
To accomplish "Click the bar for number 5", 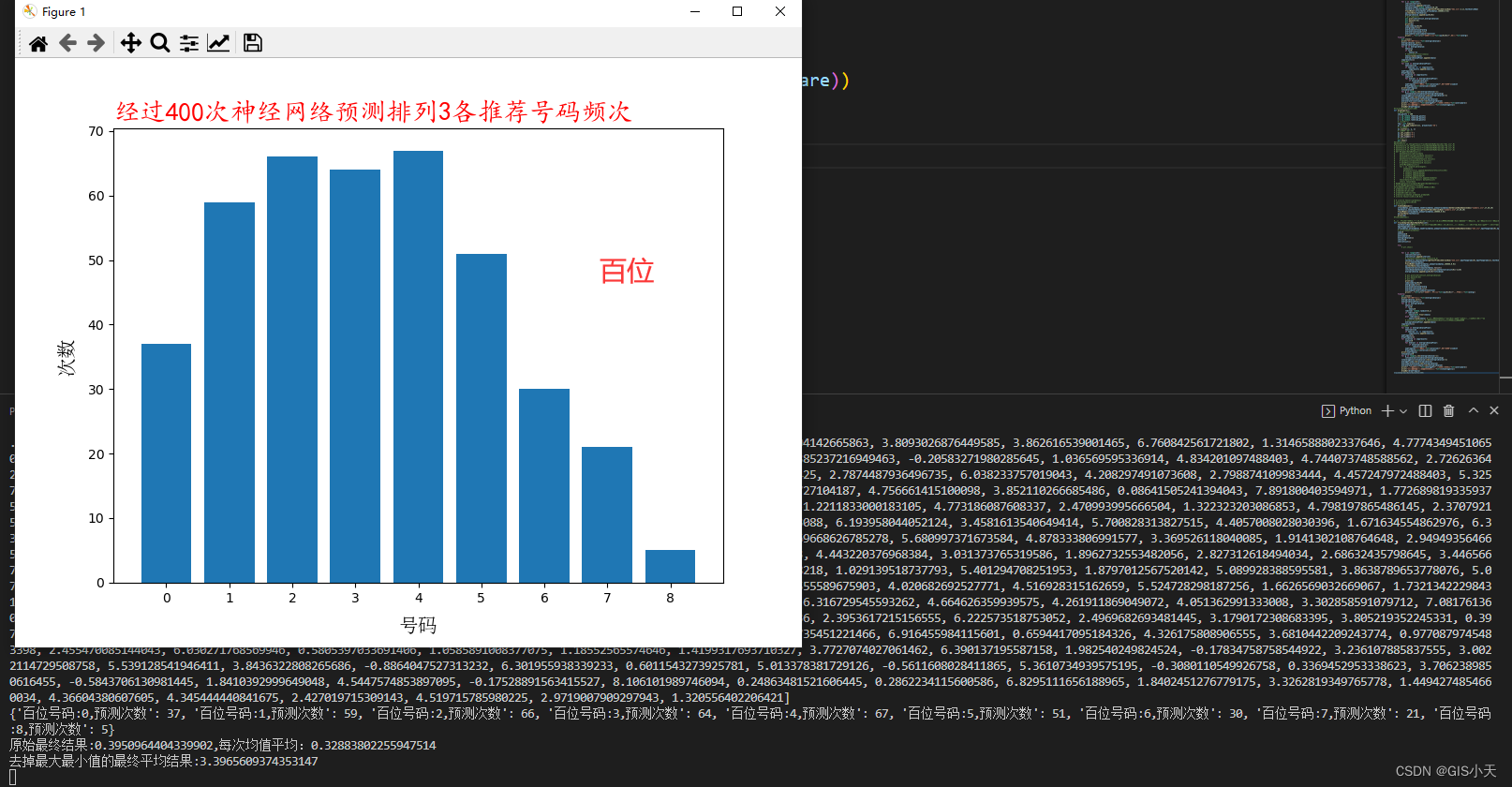I will (482, 418).
